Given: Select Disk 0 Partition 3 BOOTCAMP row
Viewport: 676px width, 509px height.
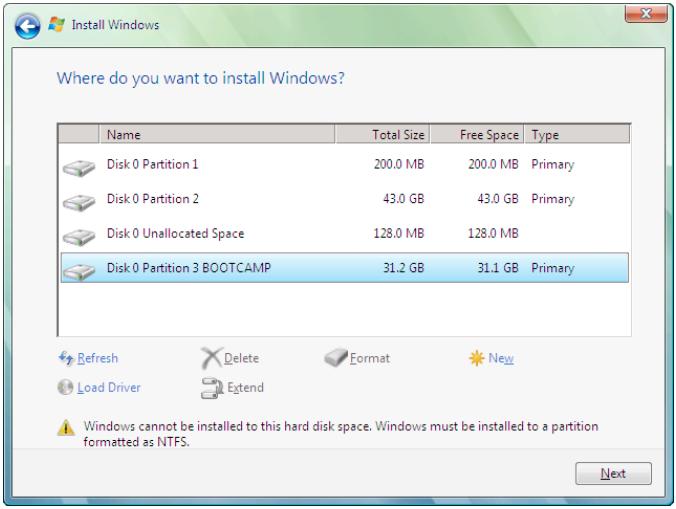Looking at the screenshot, I should [344, 268].
